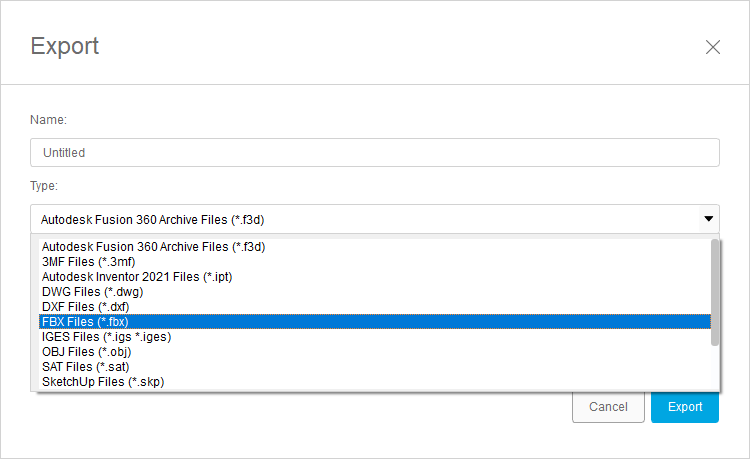Click the scrollbar track below the thumb
The image size is (750, 459).
715,368
